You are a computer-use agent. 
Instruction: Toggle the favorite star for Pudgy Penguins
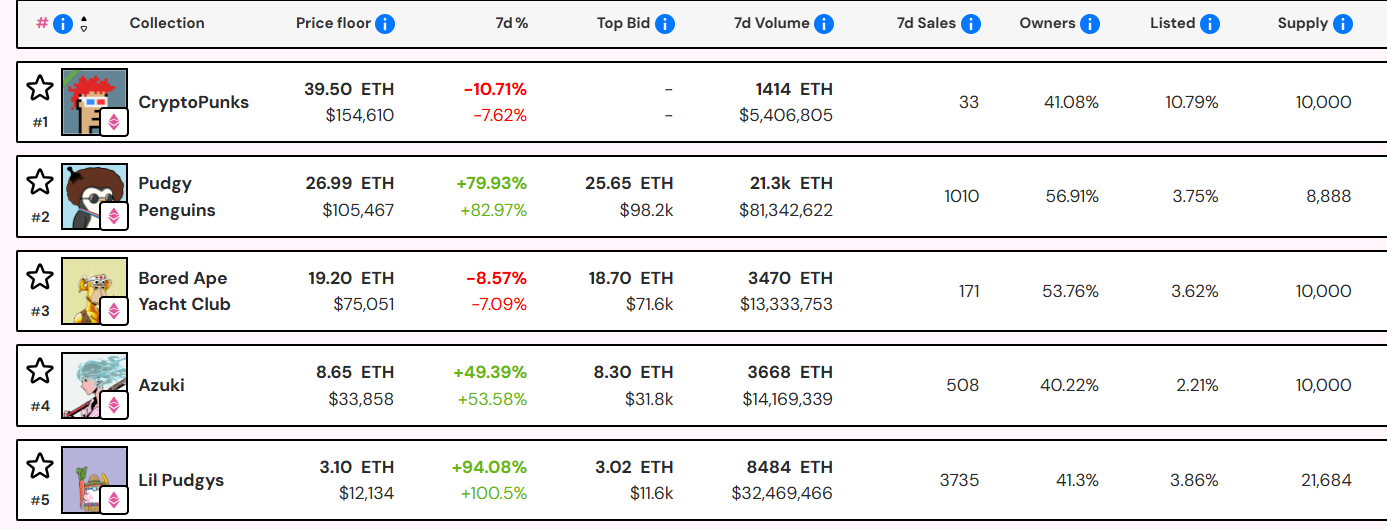coord(40,182)
